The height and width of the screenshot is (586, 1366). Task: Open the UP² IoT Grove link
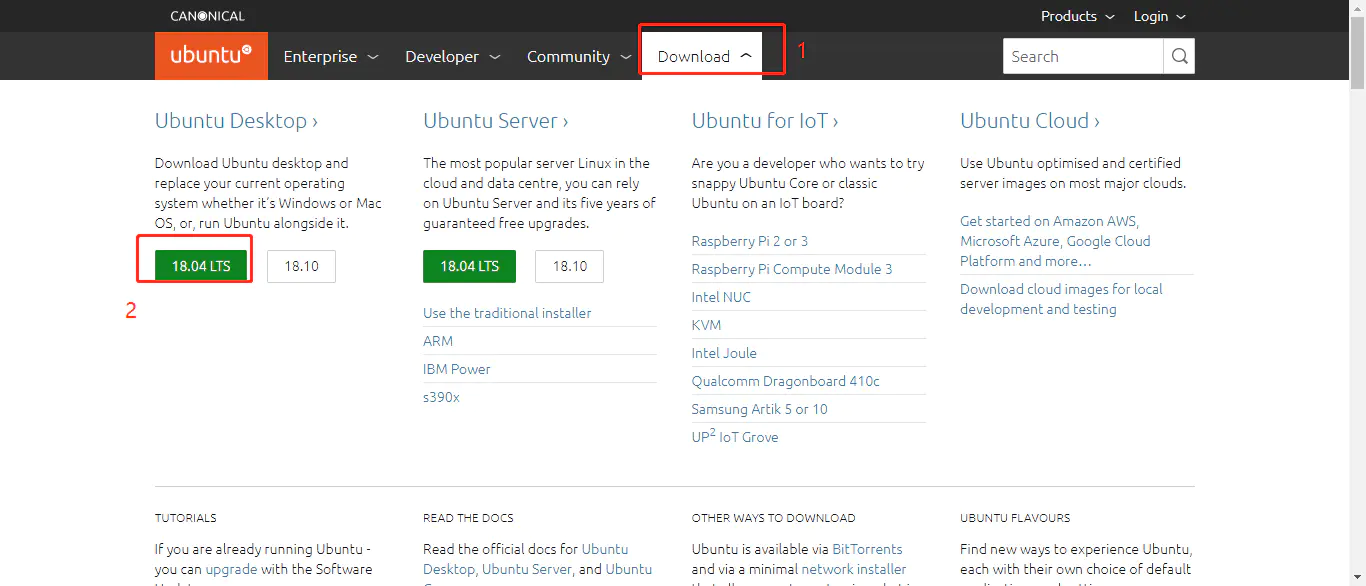coord(735,436)
